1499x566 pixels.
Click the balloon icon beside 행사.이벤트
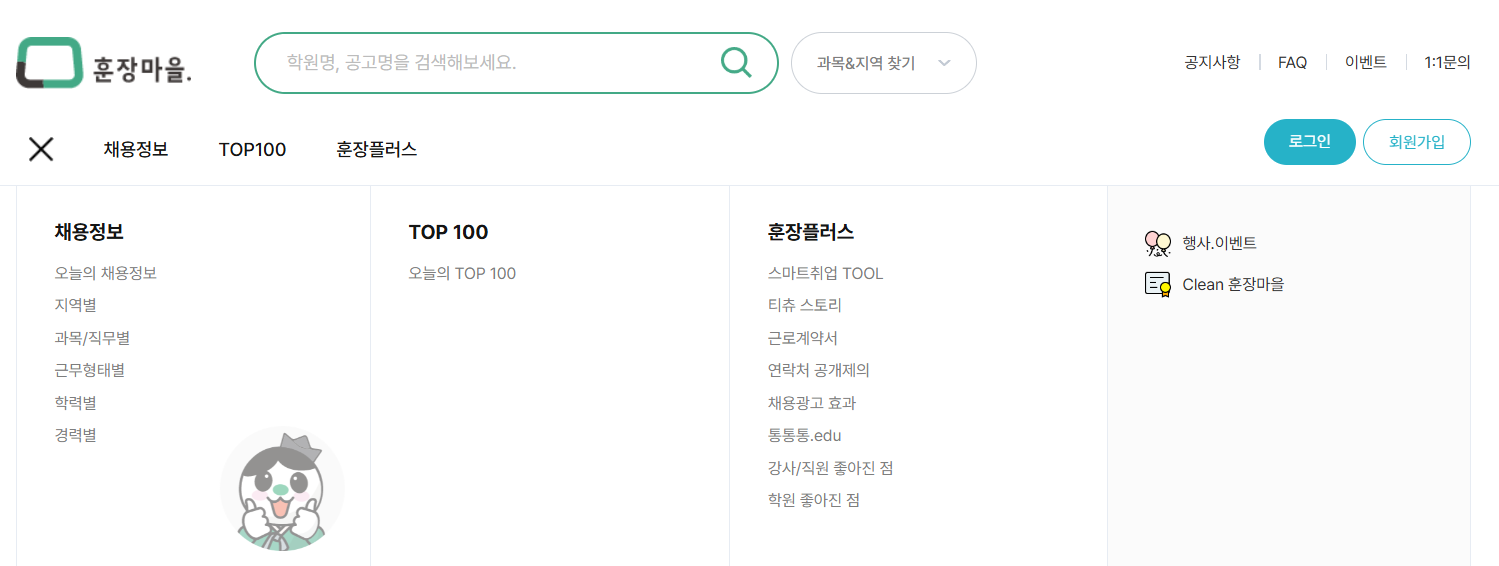tap(1157, 243)
